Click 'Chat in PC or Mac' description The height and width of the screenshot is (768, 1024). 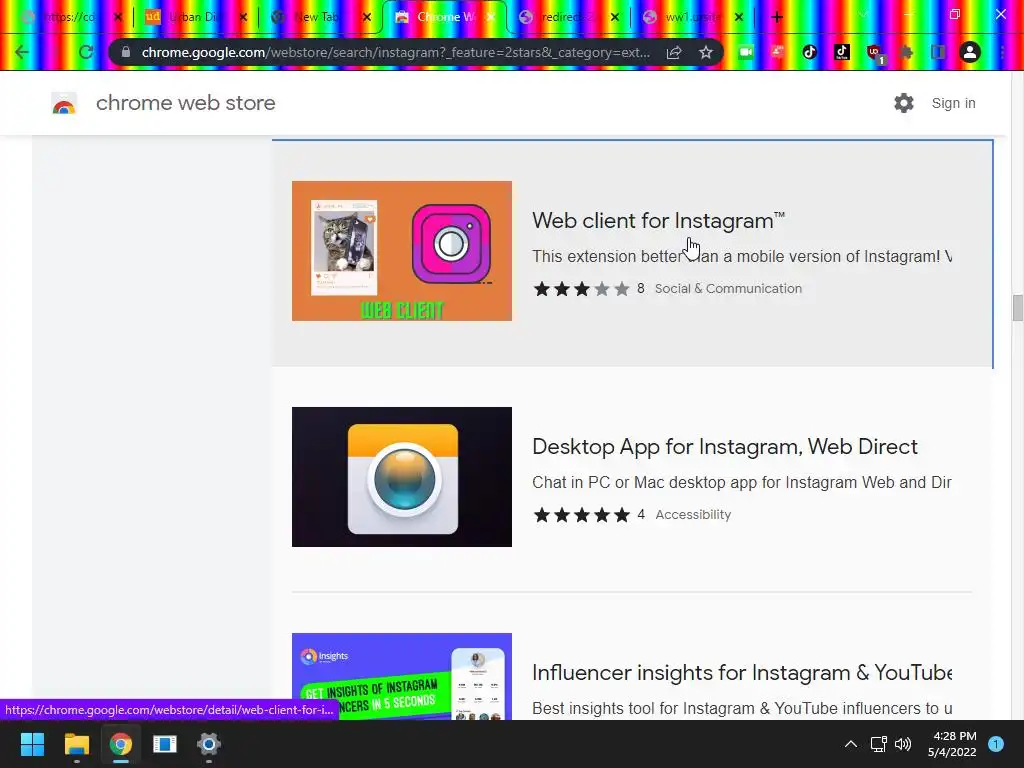point(741,482)
